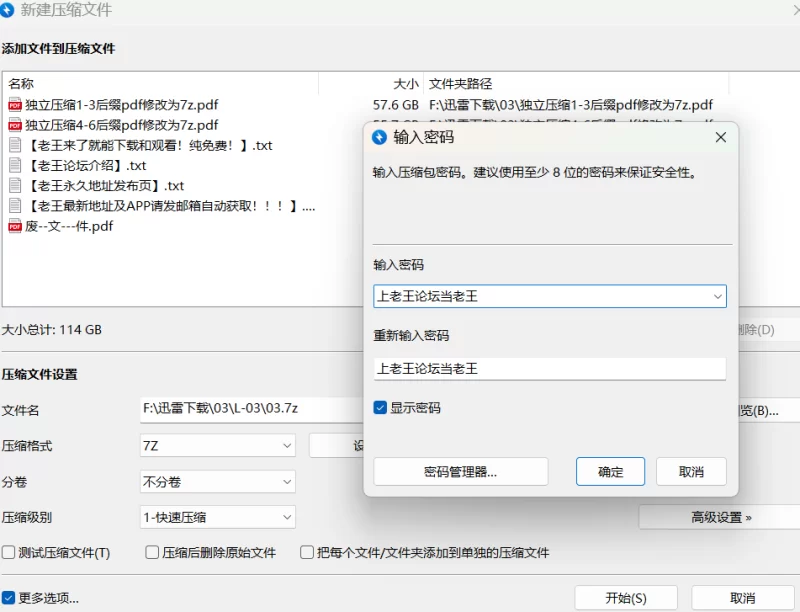Sort by the 文件夹路径 column header
The width and height of the screenshot is (800, 612).
(x=576, y=84)
